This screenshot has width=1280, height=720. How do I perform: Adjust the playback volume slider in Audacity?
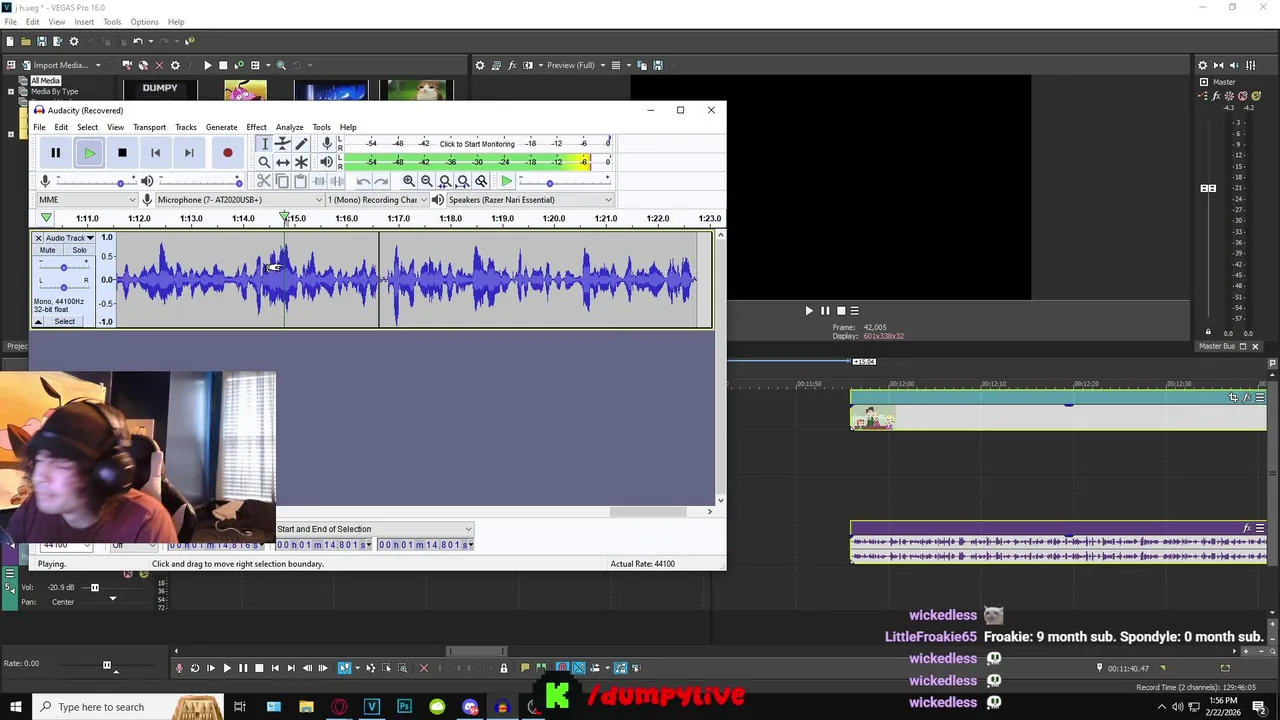(x=200, y=181)
